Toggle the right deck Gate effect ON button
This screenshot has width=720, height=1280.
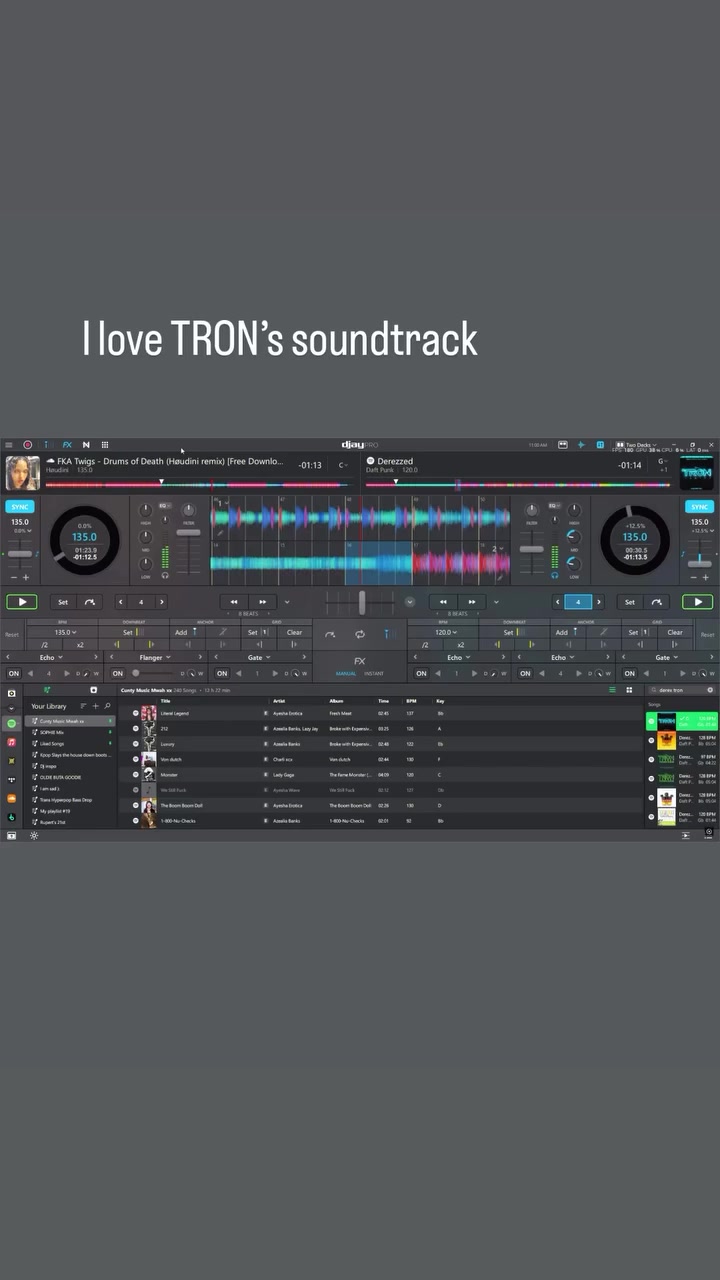pos(629,673)
